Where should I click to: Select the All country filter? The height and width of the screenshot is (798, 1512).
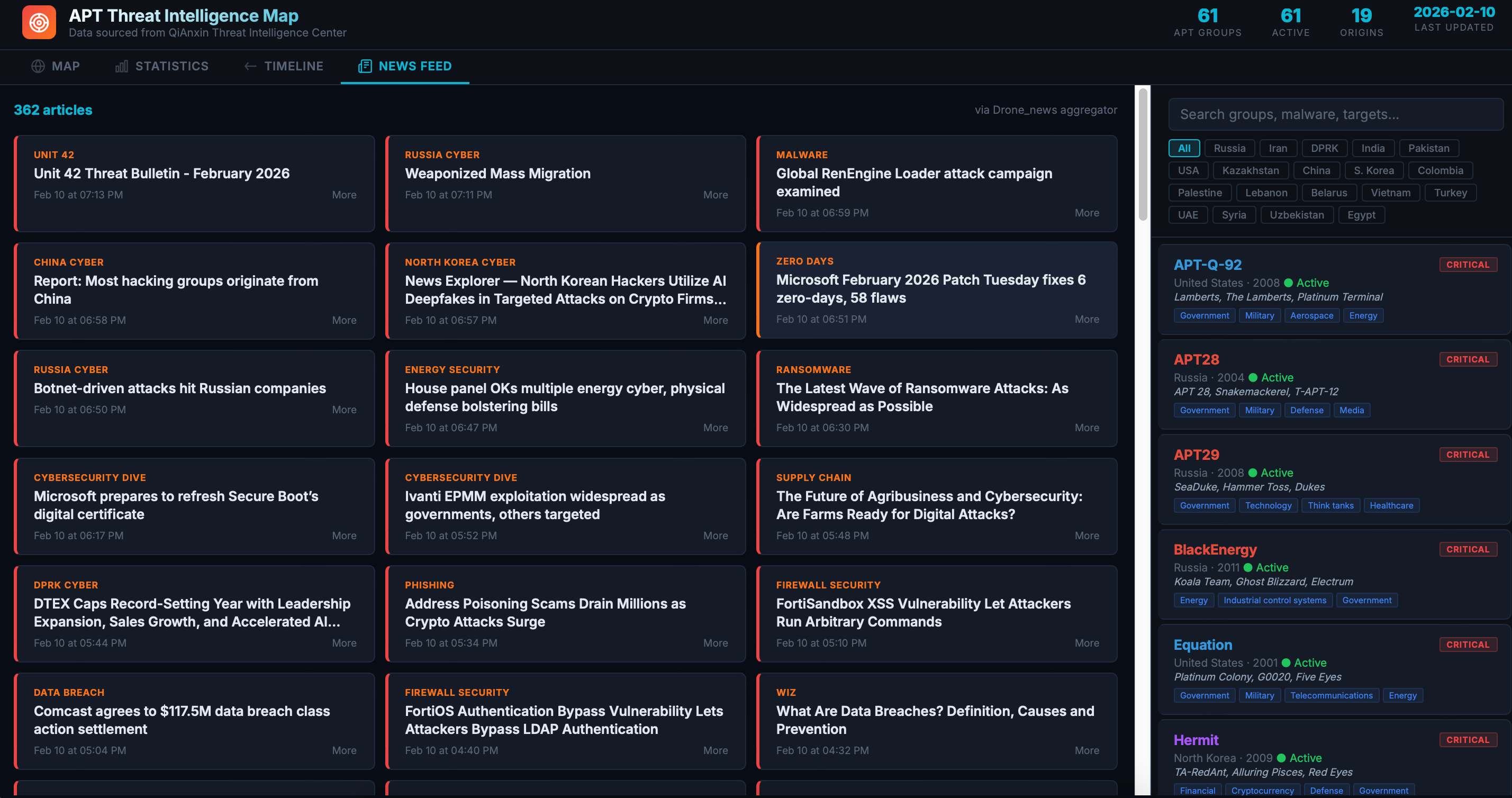1184,149
